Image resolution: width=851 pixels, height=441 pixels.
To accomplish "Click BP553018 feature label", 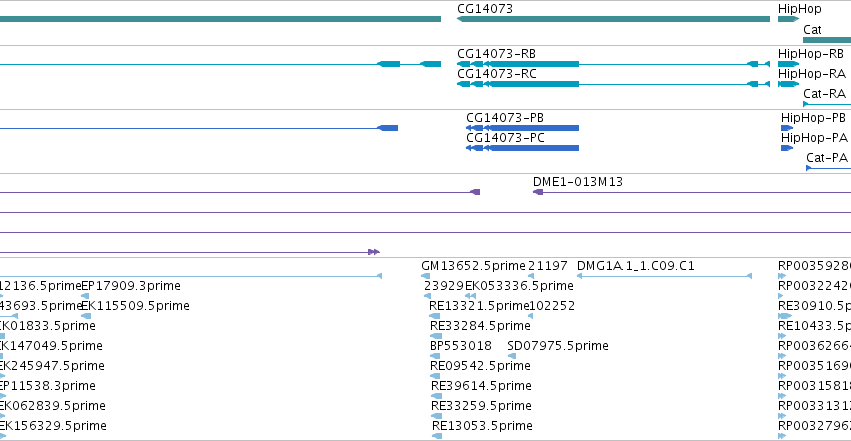I will [461, 346].
